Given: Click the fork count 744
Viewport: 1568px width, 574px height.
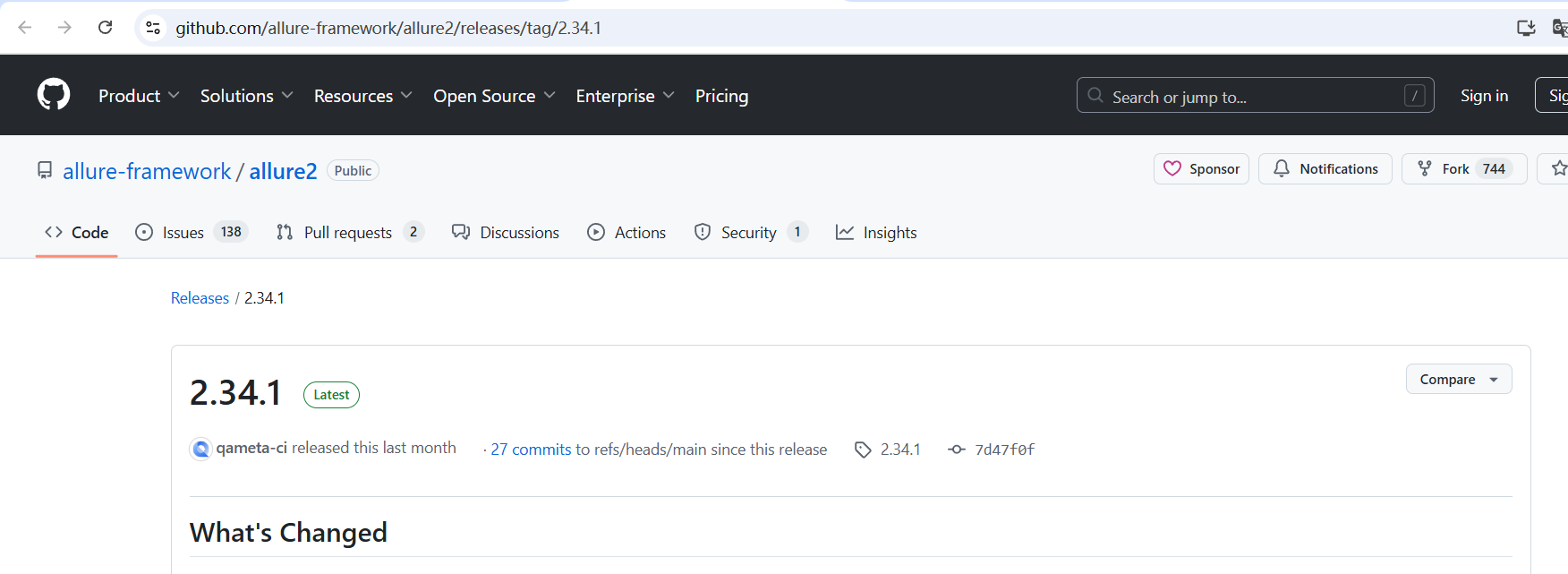Looking at the screenshot, I should pyautogui.click(x=1494, y=168).
